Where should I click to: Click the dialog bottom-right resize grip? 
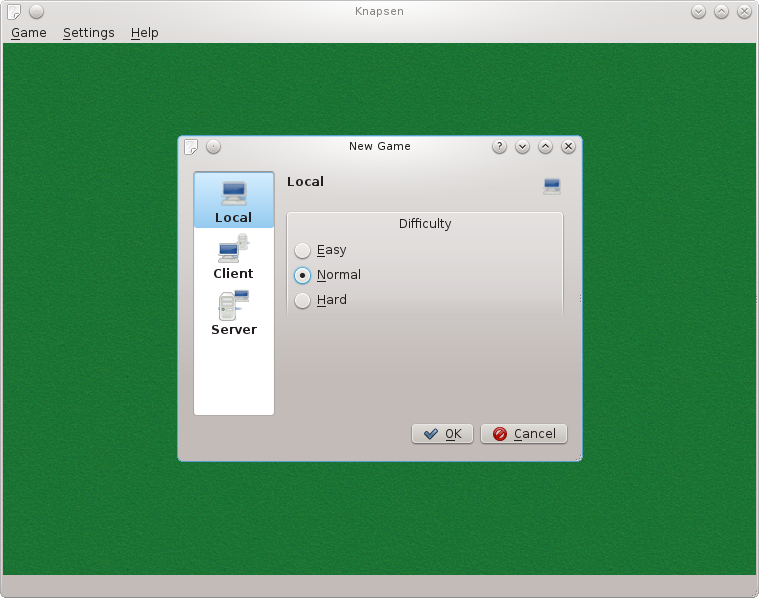click(x=578, y=458)
